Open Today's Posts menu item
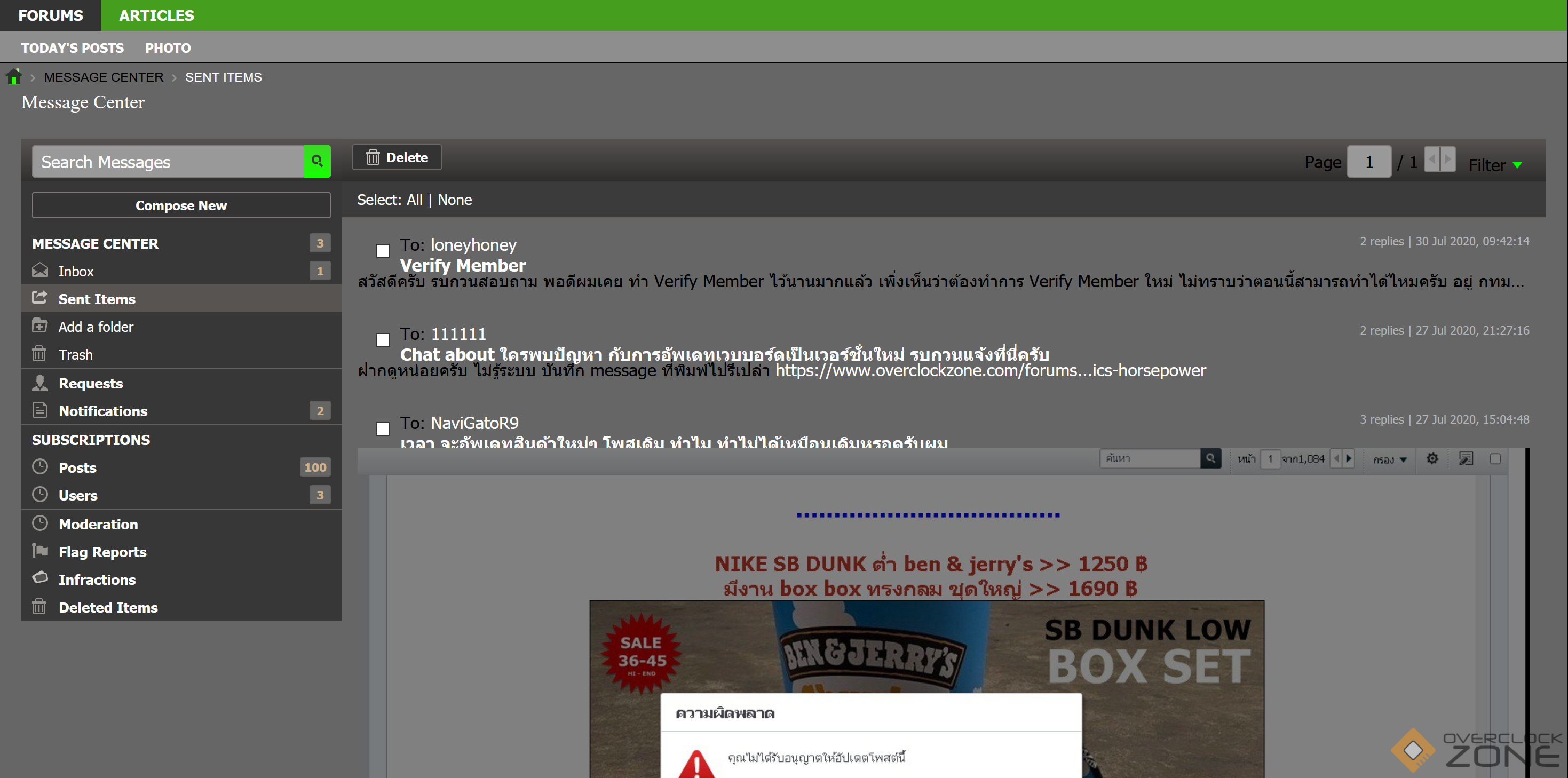This screenshot has height=778, width=1568. pos(72,47)
